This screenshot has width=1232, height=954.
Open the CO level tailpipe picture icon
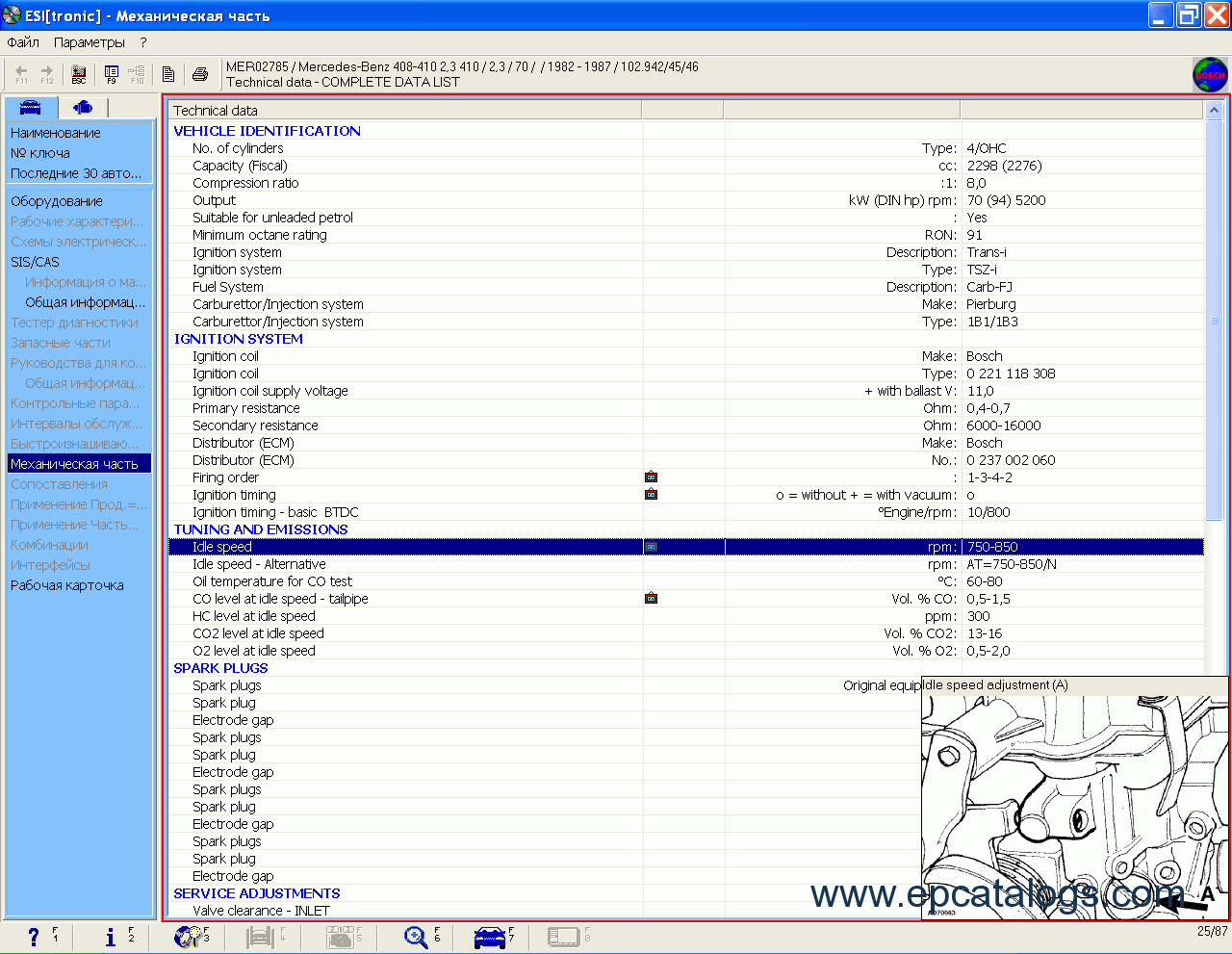[x=652, y=598]
